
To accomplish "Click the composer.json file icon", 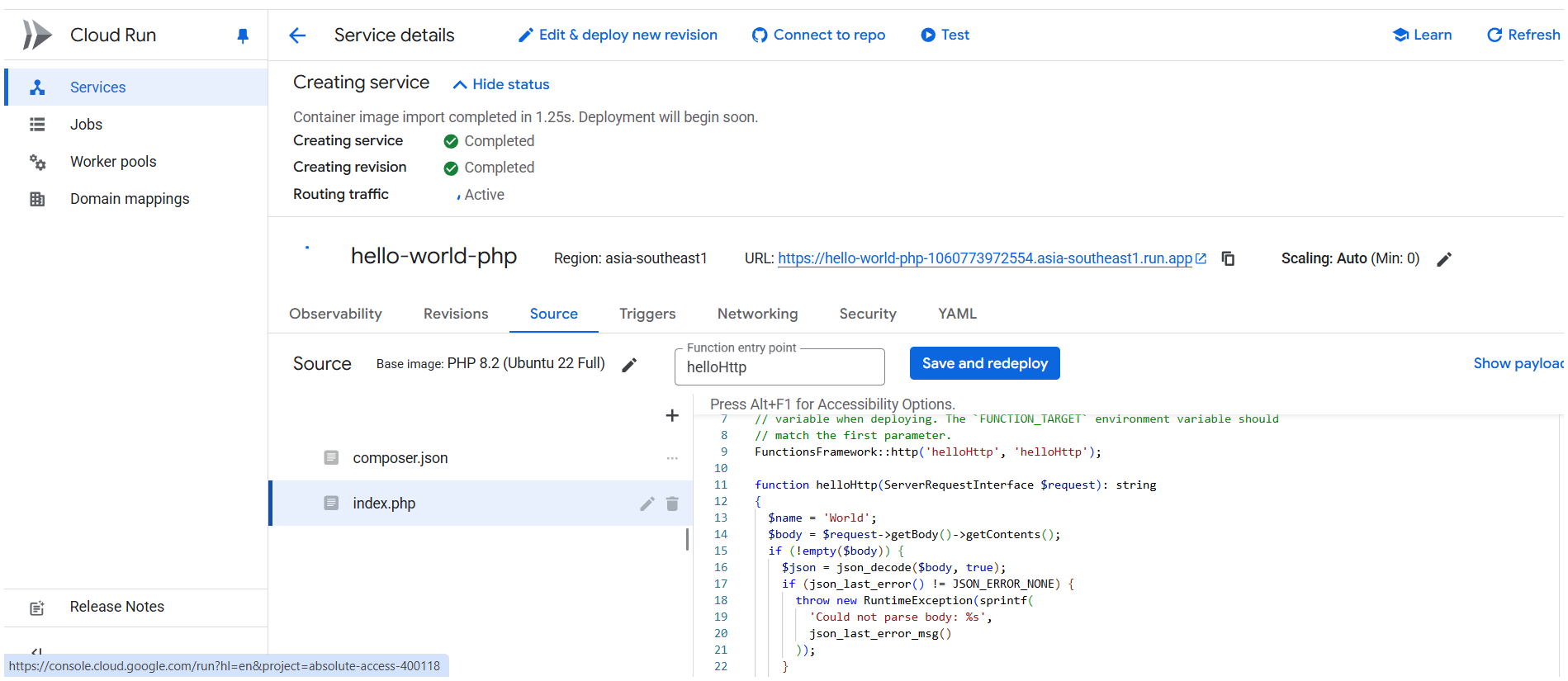I will [x=331, y=457].
